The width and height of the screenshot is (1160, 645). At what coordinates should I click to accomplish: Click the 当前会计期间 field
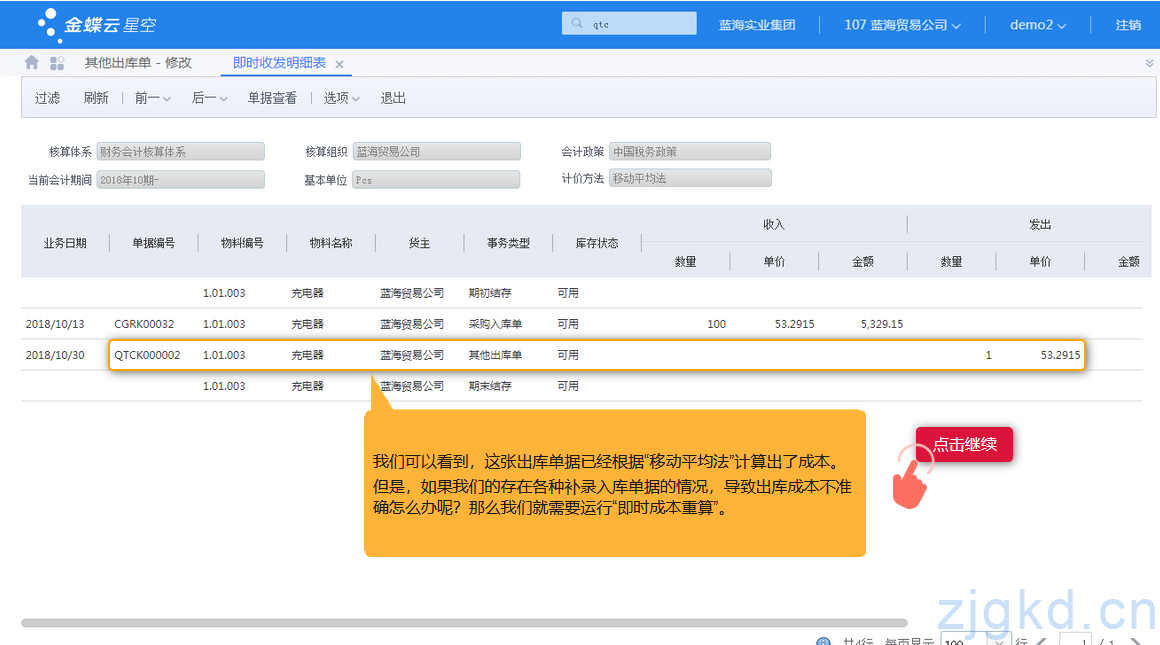[180, 179]
